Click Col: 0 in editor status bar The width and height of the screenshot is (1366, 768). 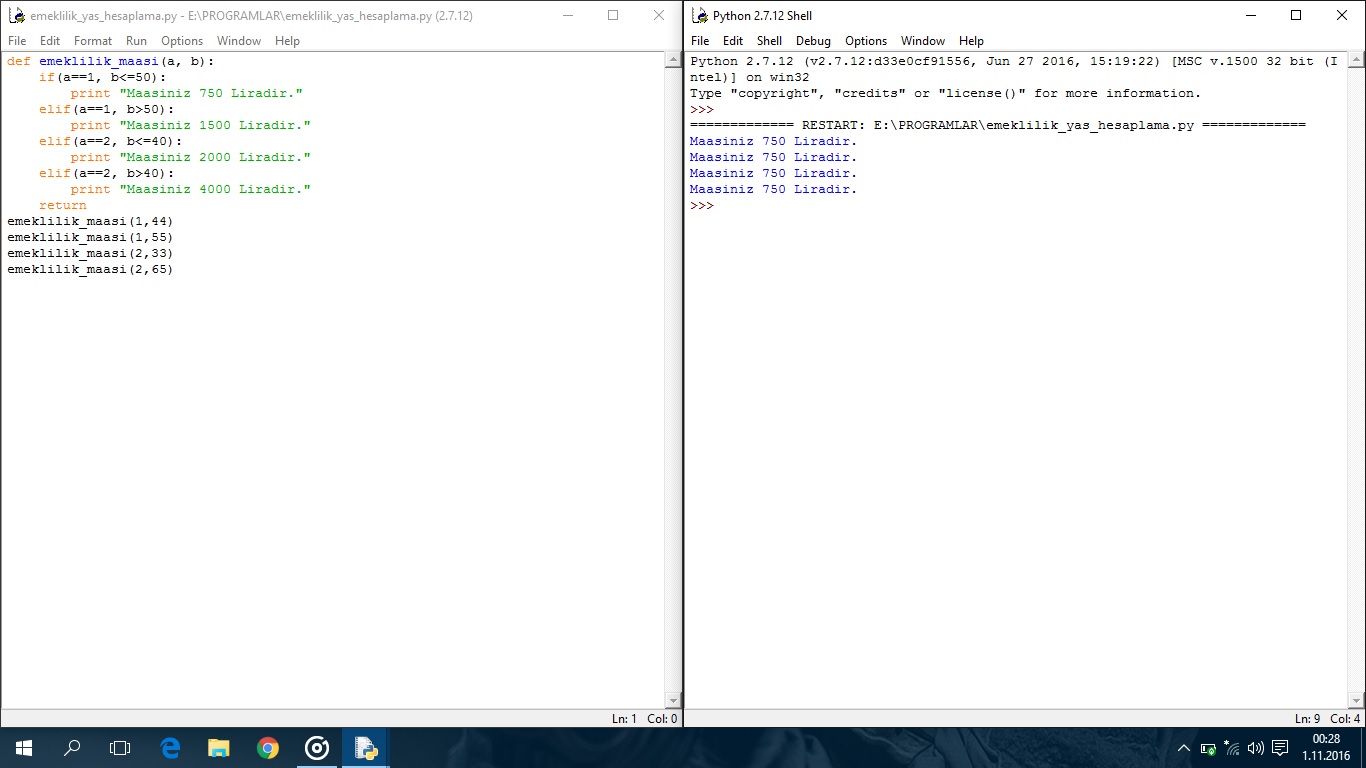(662, 719)
